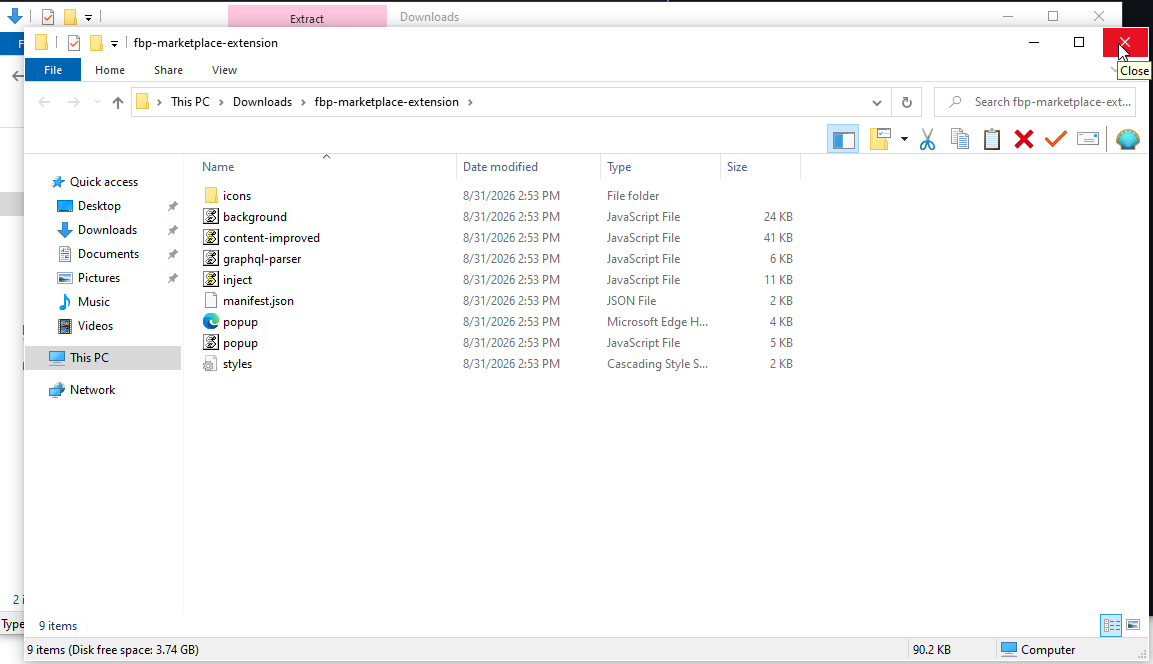Refresh the folder with the refresh button
1153x664 pixels.
907,102
